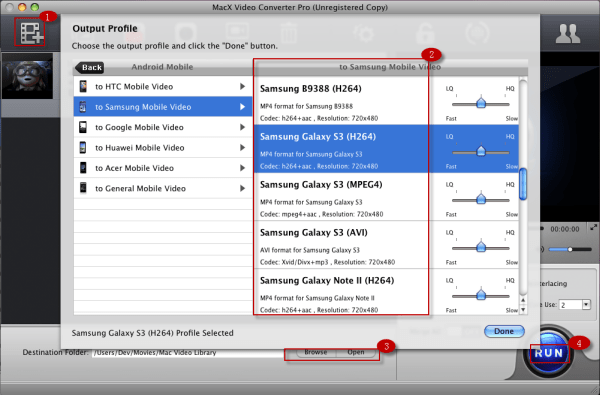Adjust quality slider for Galaxy Note II
This screenshot has width=600, height=395.
point(481,295)
